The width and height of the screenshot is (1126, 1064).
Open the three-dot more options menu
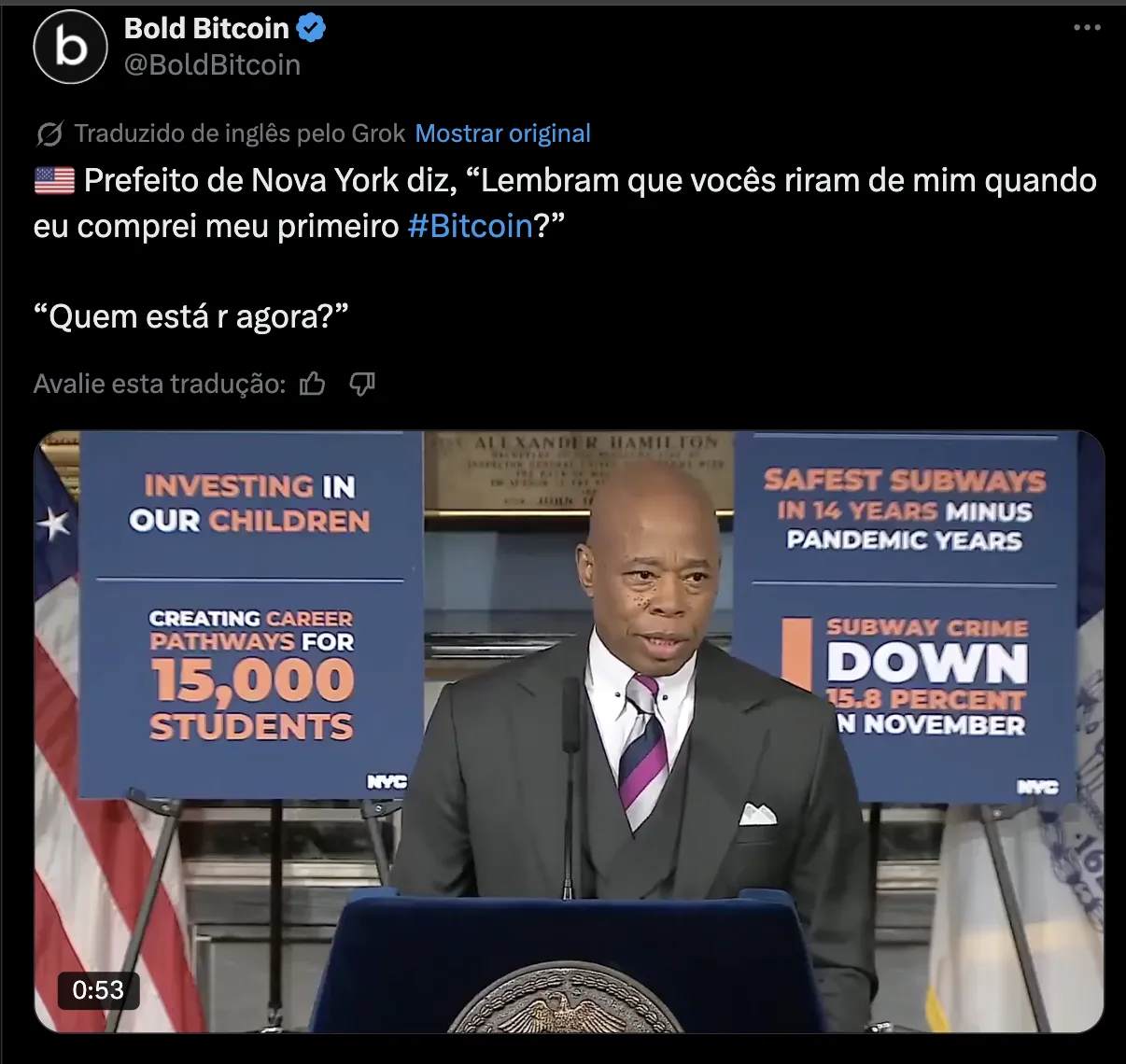[1087, 28]
